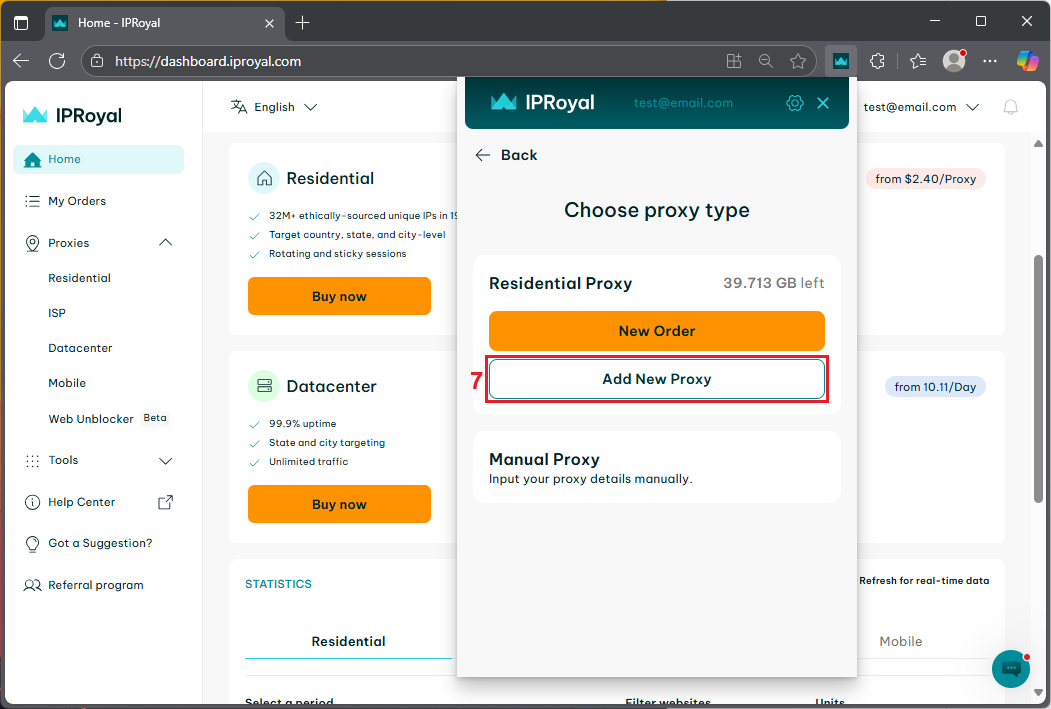Image resolution: width=1051 pixels, height=709 pixels.
Task: Open a new browser tab
Action: (x=303, y=23)
